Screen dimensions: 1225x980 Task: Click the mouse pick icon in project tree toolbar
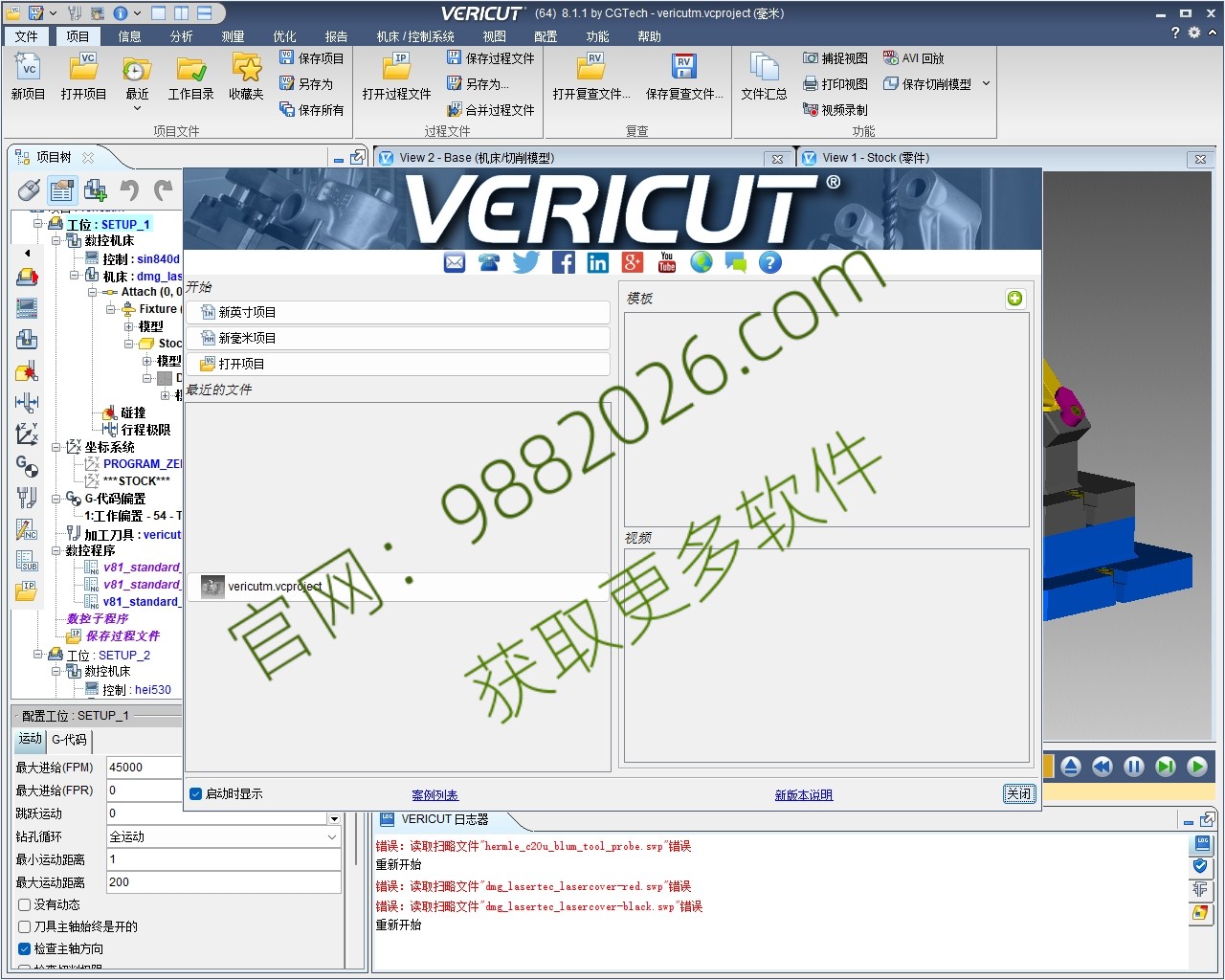(30, 190)
